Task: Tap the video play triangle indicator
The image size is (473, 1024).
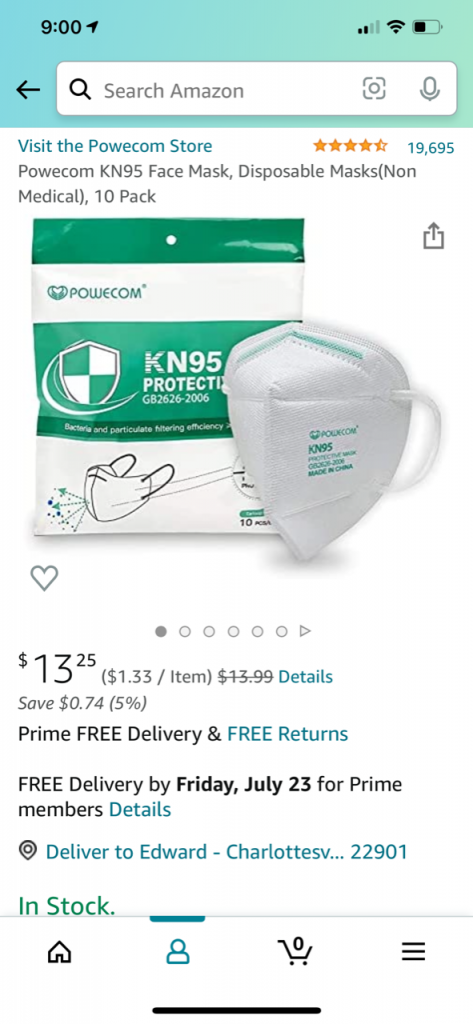Action: pos(304,632)
